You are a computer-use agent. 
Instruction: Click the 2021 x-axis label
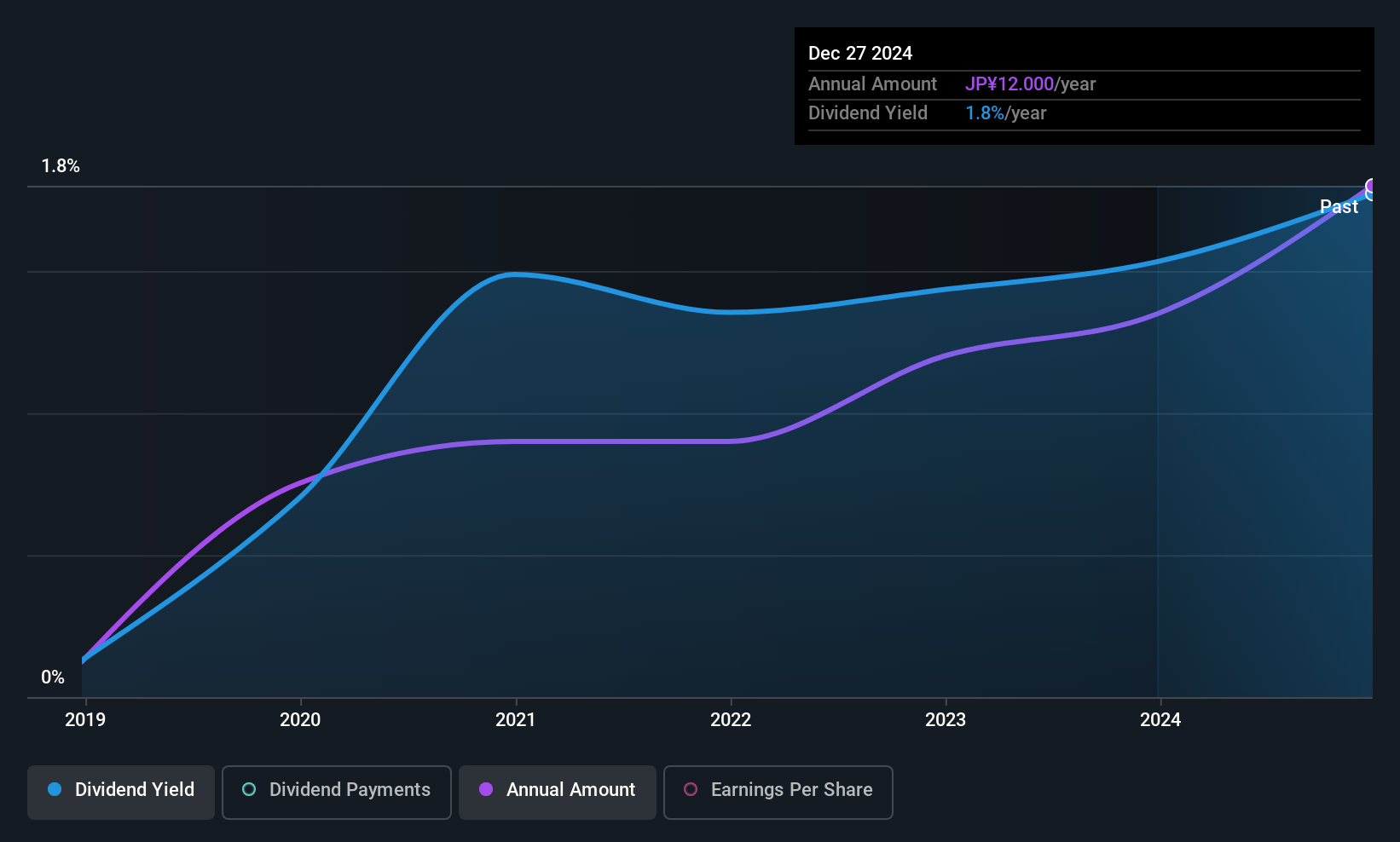(516, 720)
